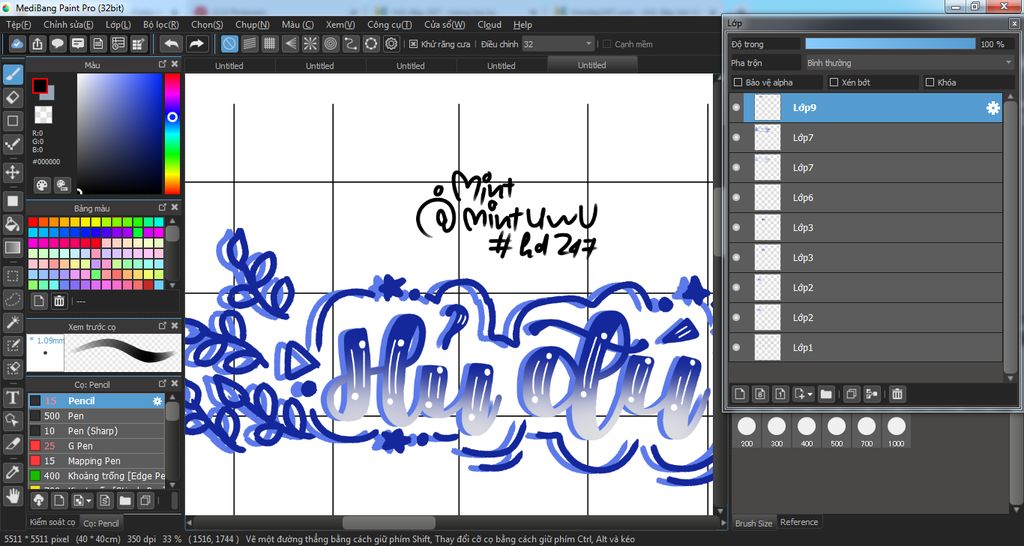Image resolution: width=1024 pixels, height=546 pixels.
Task: Select the rectangular Selection tool
Action: 12,276
